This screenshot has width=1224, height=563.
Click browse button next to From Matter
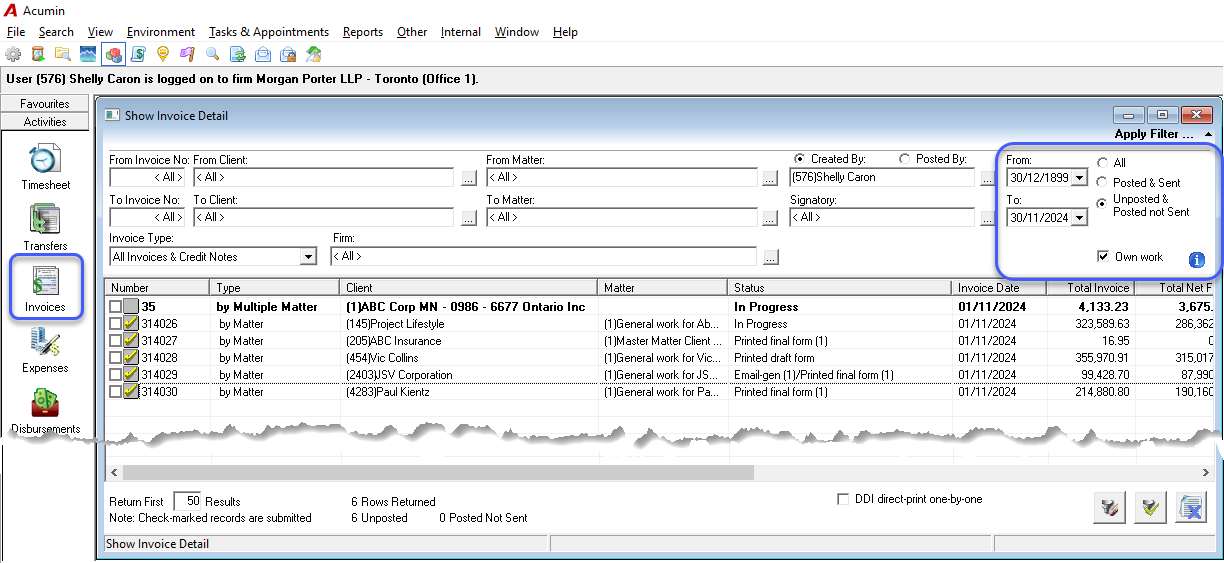[x=769, y=178]
